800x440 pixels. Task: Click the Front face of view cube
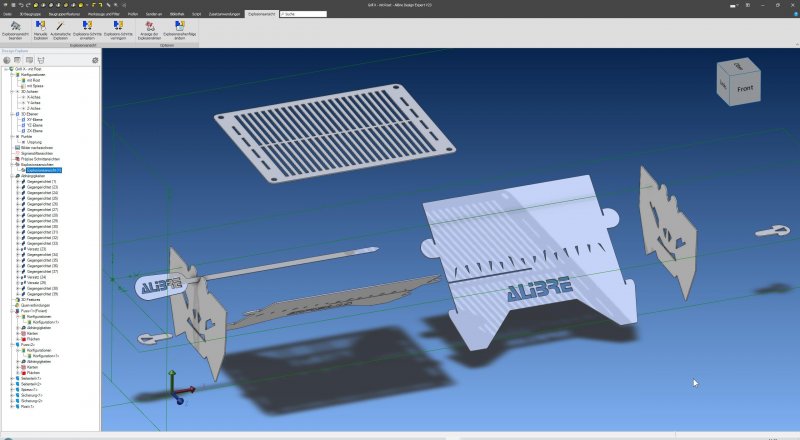tap(745, 88)
